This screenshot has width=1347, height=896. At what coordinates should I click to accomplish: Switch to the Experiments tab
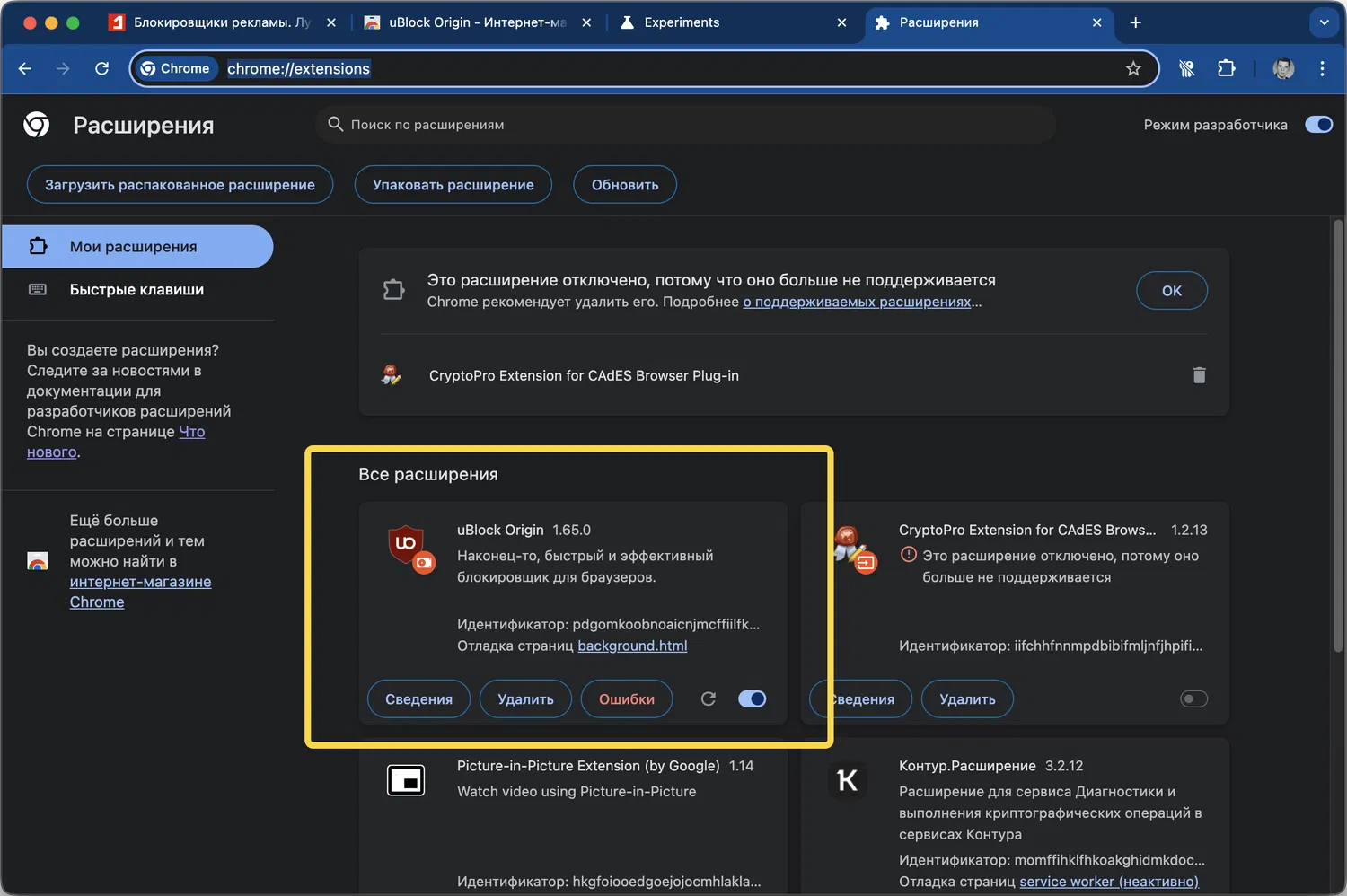[682, 22]
